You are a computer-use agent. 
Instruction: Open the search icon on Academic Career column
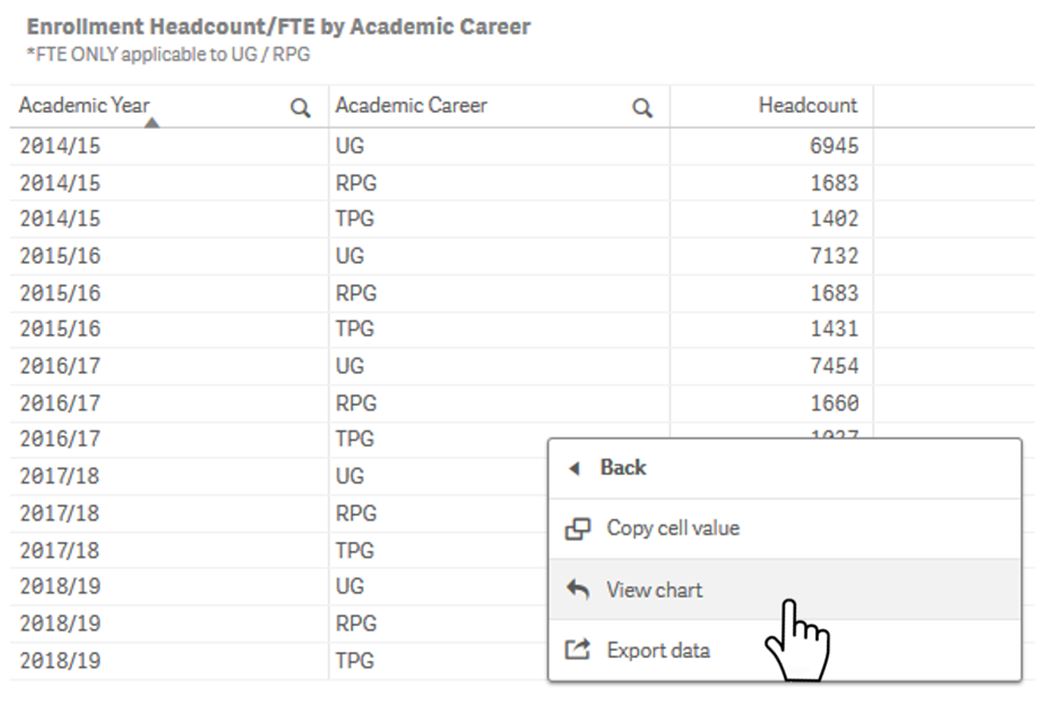tap(641, 105)
